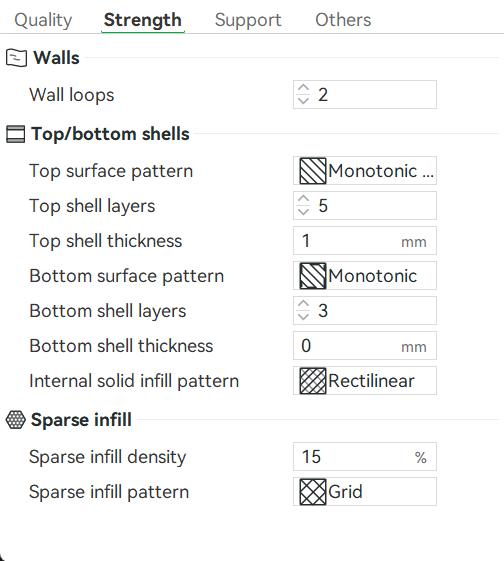Click the Walls section icon
Screen dimensions: 504x561
16,58
